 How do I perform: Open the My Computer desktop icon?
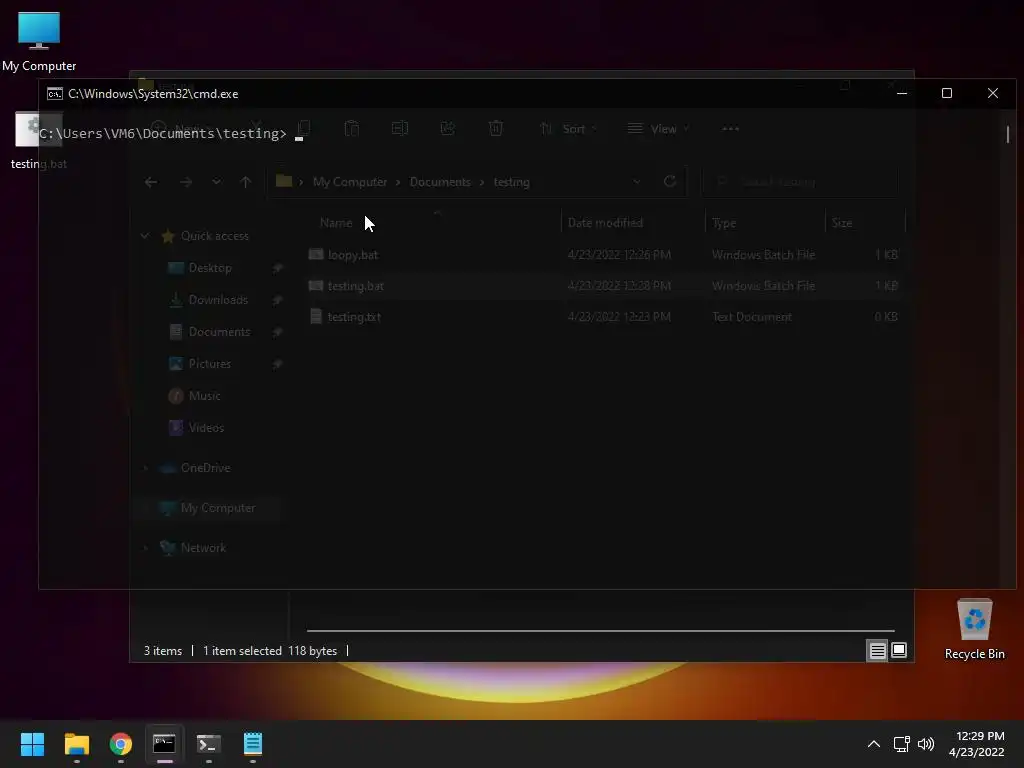(39, 40)
